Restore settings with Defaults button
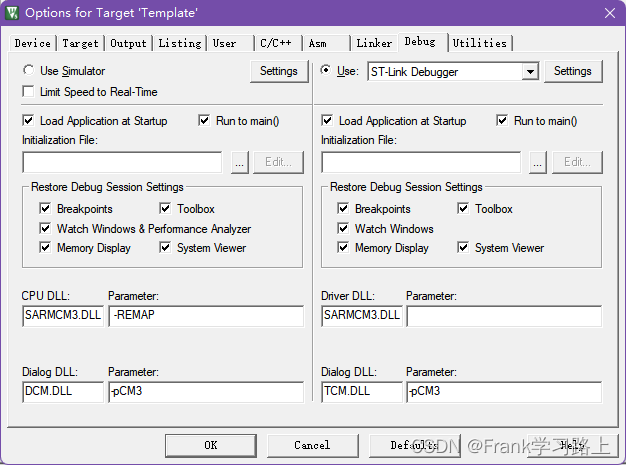The width and height of the screenshot is (626, 465). point(415,445)
